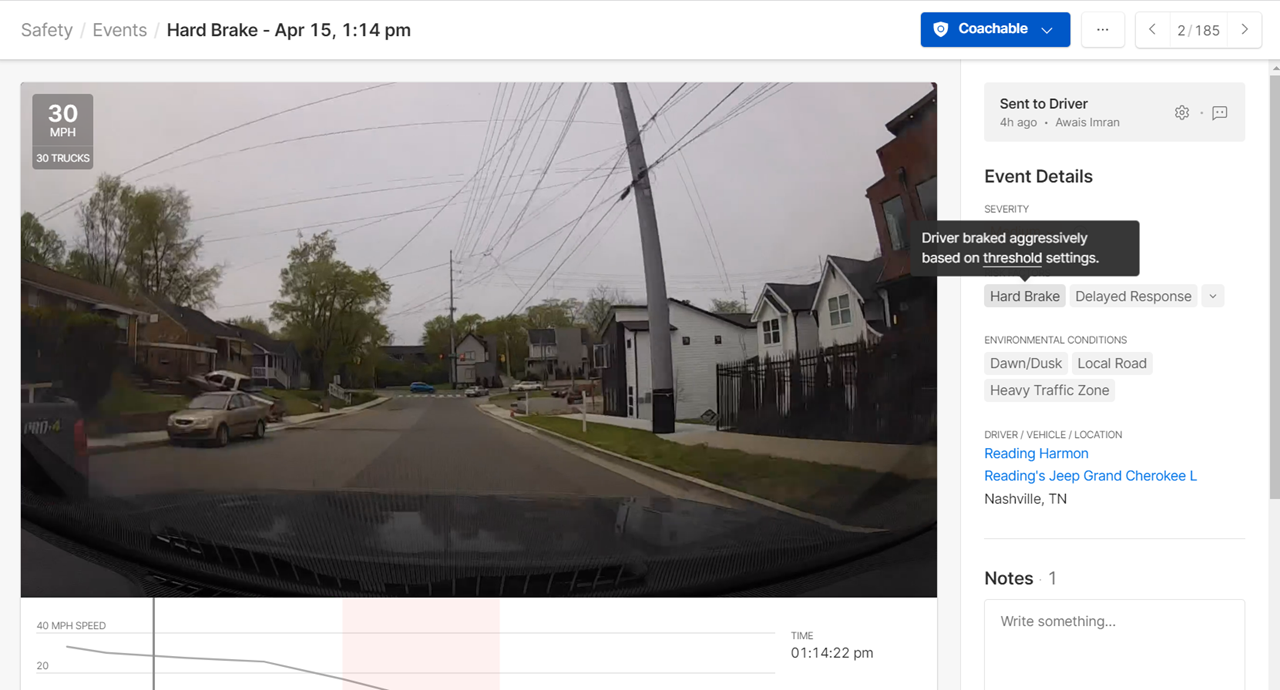Select the Delayed Response behavior tag

coord(1133,296)
